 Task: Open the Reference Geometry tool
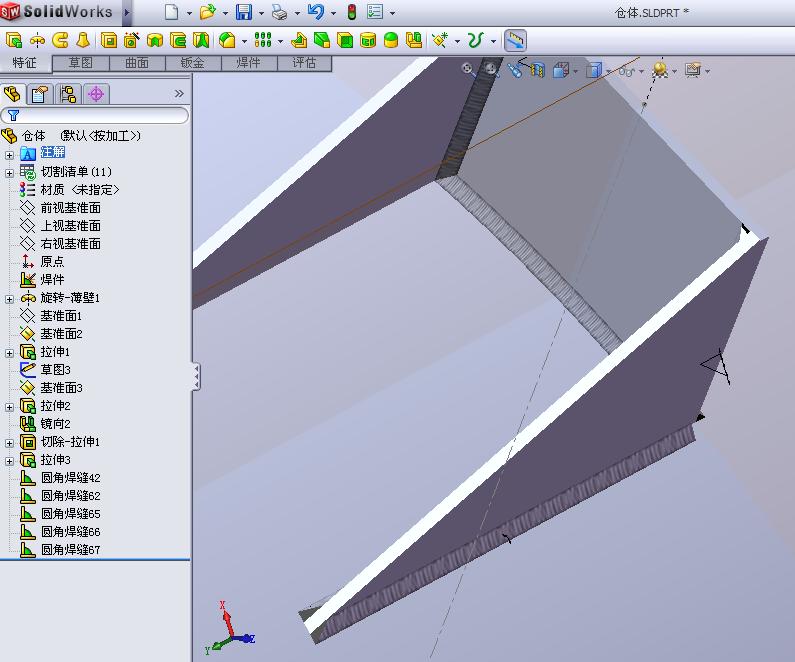[440, 40]
